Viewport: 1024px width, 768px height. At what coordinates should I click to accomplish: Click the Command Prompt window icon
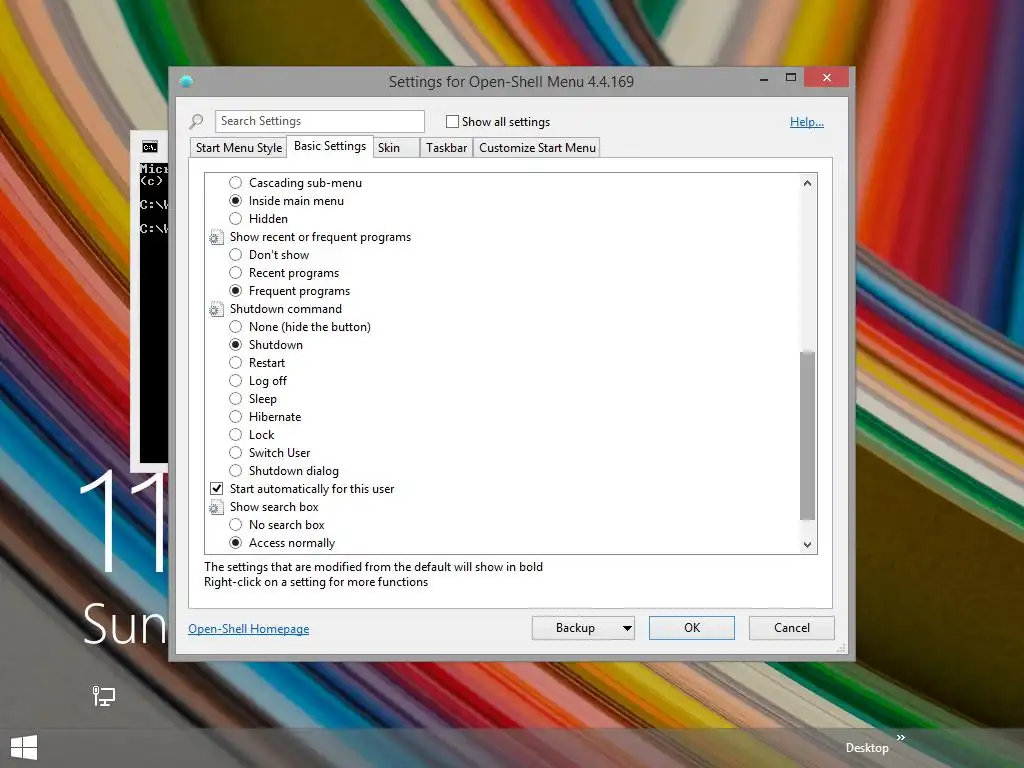point(150,147)
